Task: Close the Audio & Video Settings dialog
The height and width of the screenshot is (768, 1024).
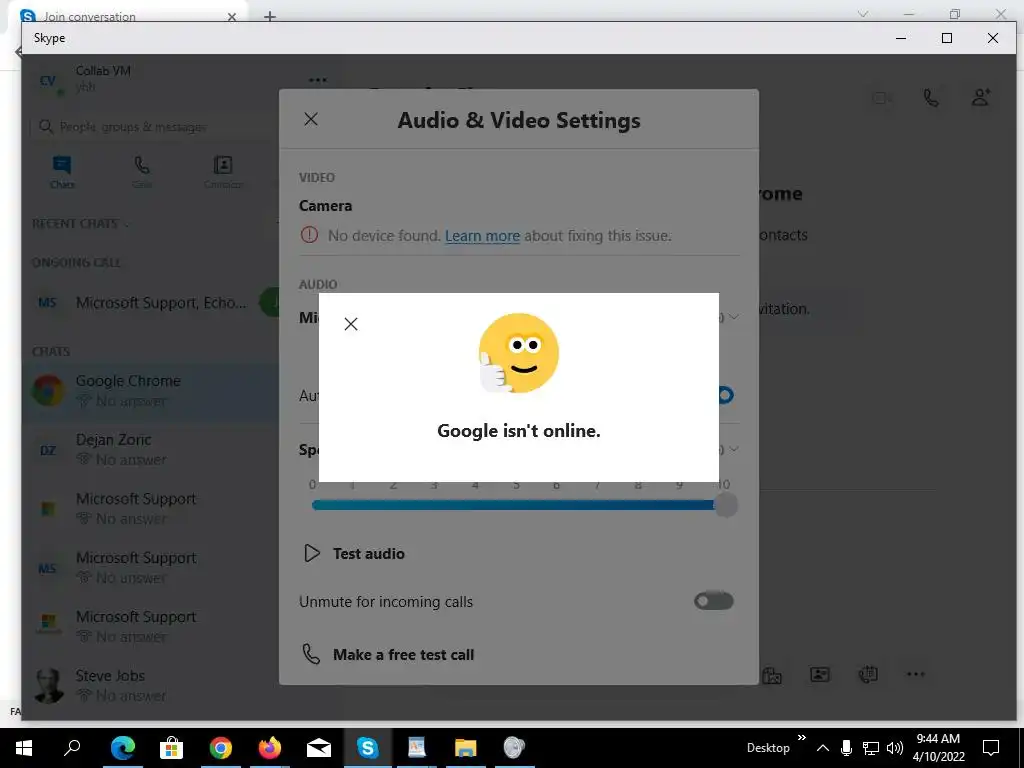Action: click(x=311, y=119)
